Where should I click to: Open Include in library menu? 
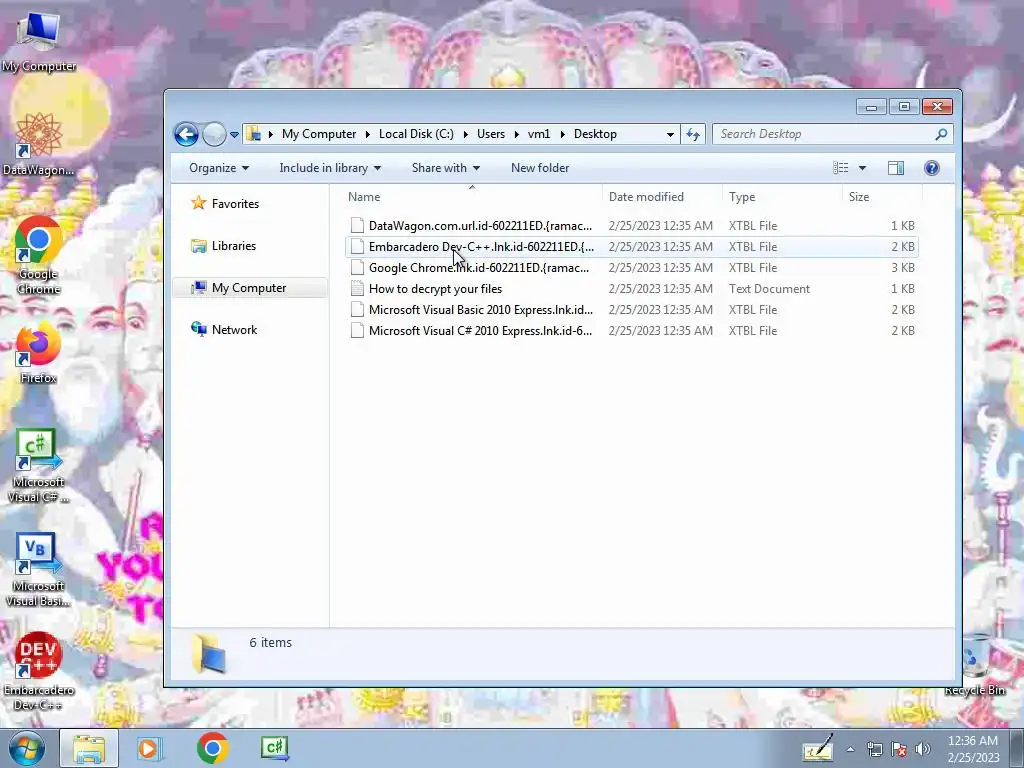click(330, 168)
